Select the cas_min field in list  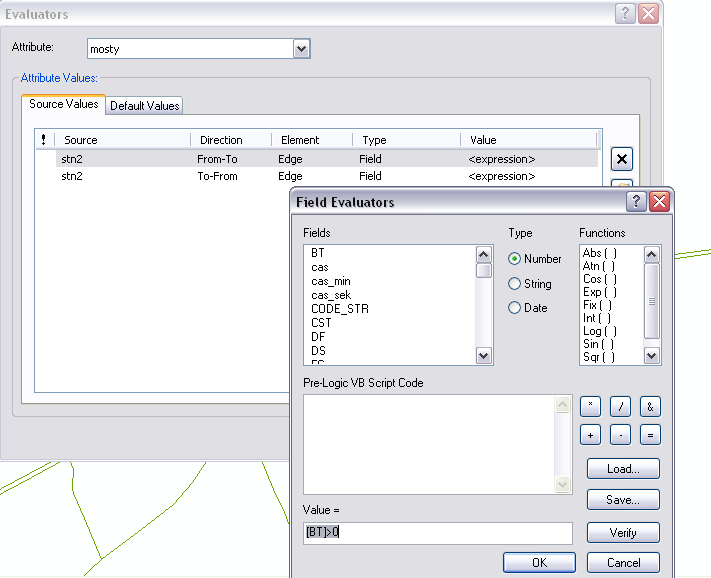coord(330,281)
